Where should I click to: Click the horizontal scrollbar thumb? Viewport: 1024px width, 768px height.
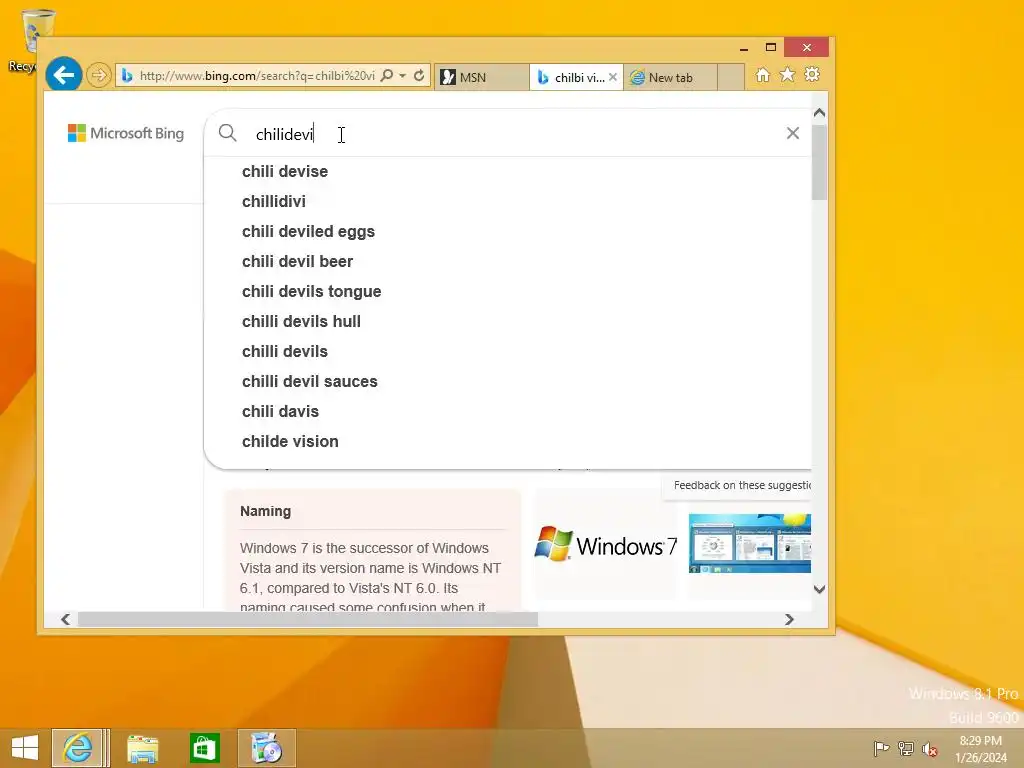tap(308, 619)
